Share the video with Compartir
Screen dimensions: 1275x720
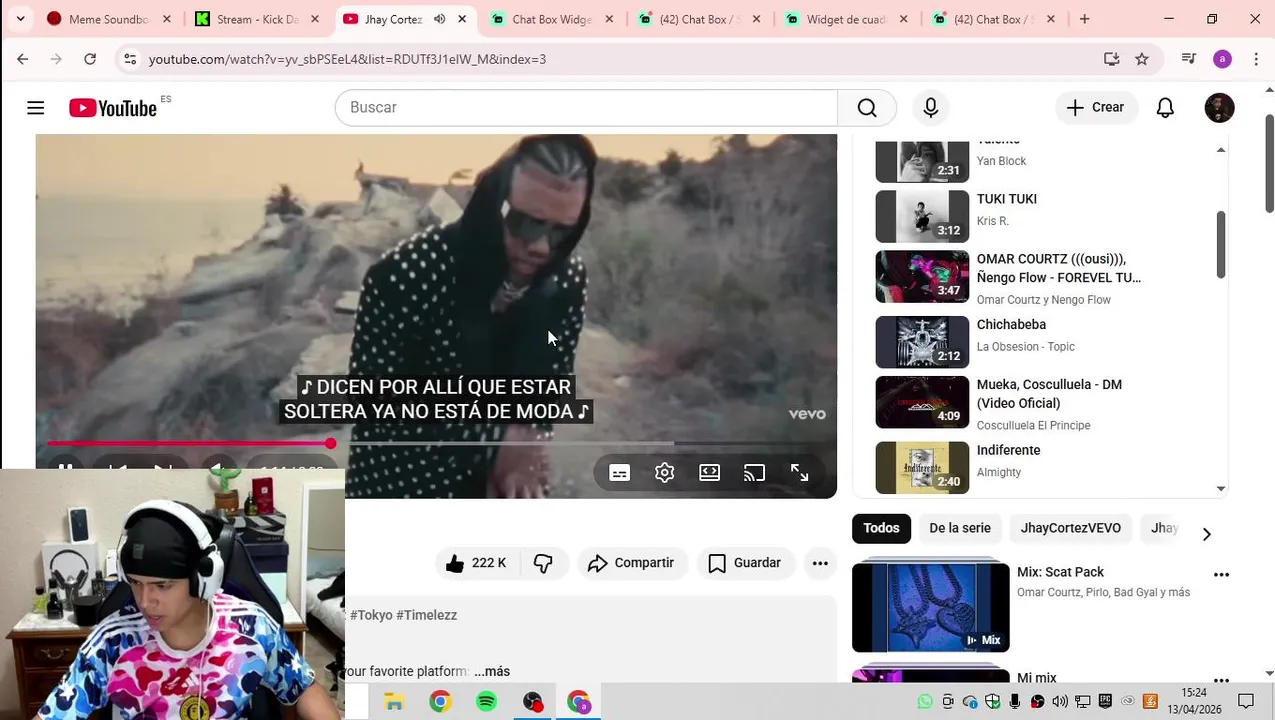pyautogui.click(x=632, y=563)
